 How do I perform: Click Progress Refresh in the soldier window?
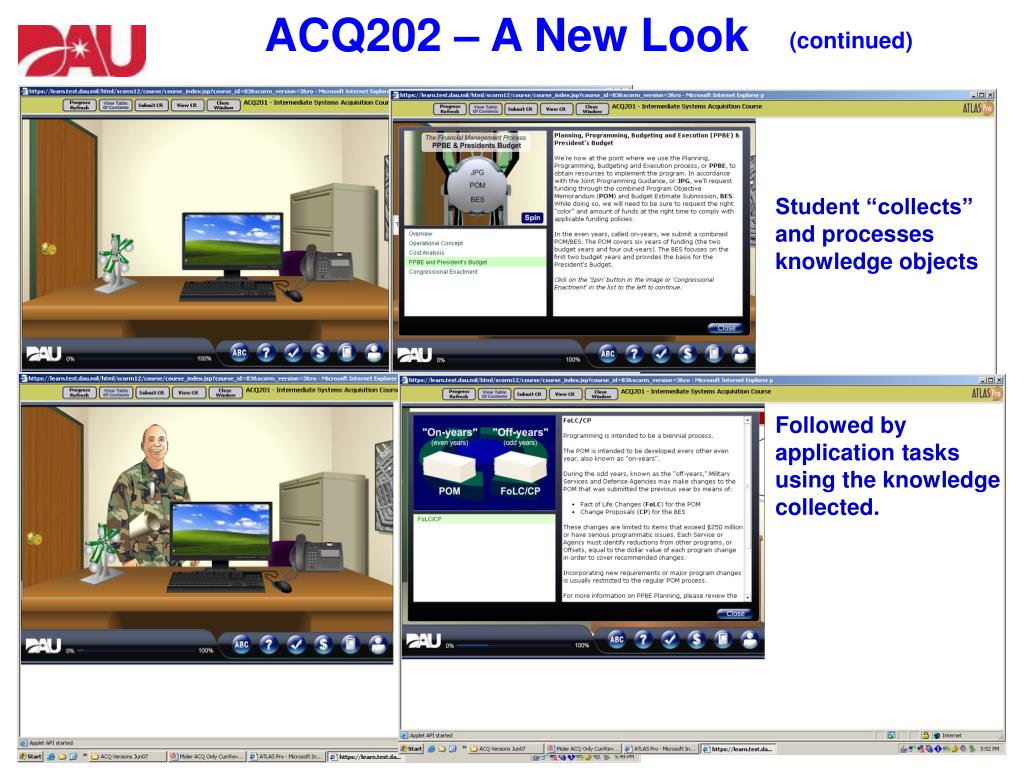pos(80,392)
